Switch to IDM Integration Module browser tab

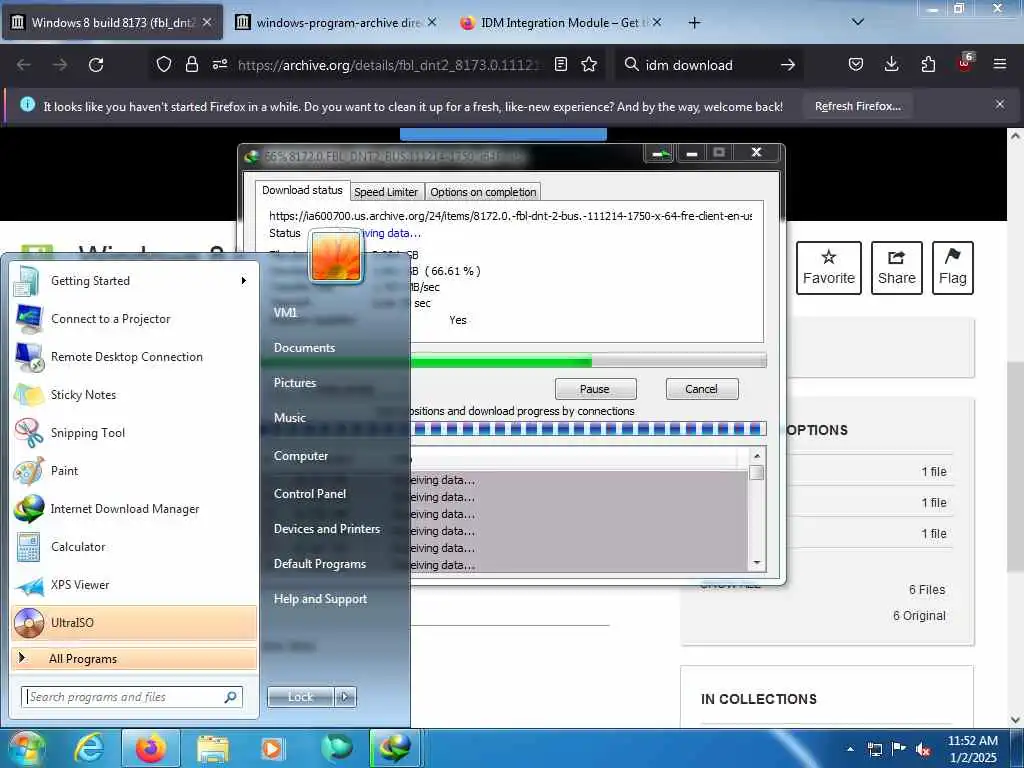[x=560, y=23]
